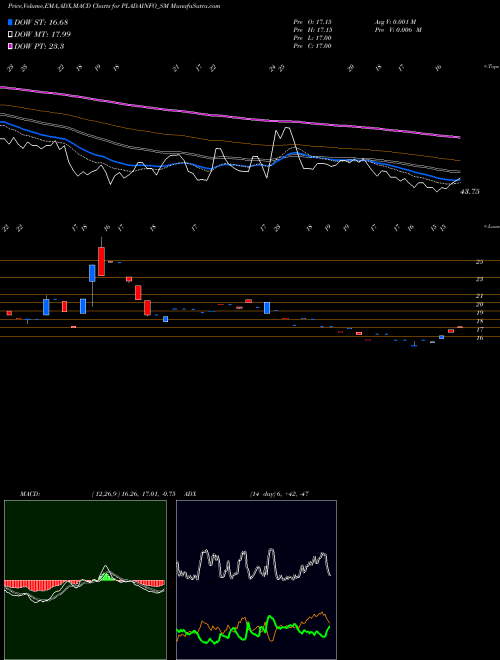
Task: Click the '<-Lows' axis label
Action: pos(491,226)
